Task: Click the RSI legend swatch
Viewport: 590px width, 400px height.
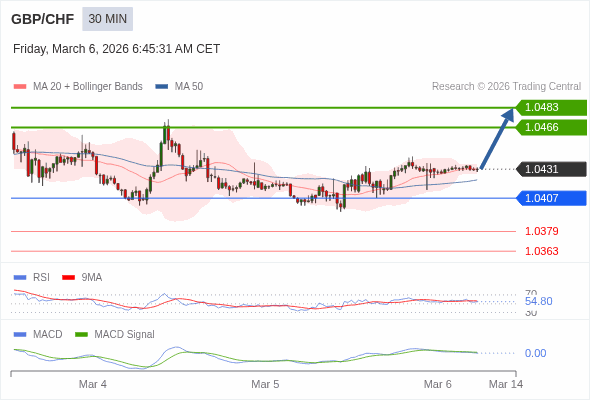Action: pyautogui.click(x=20, y=278)
